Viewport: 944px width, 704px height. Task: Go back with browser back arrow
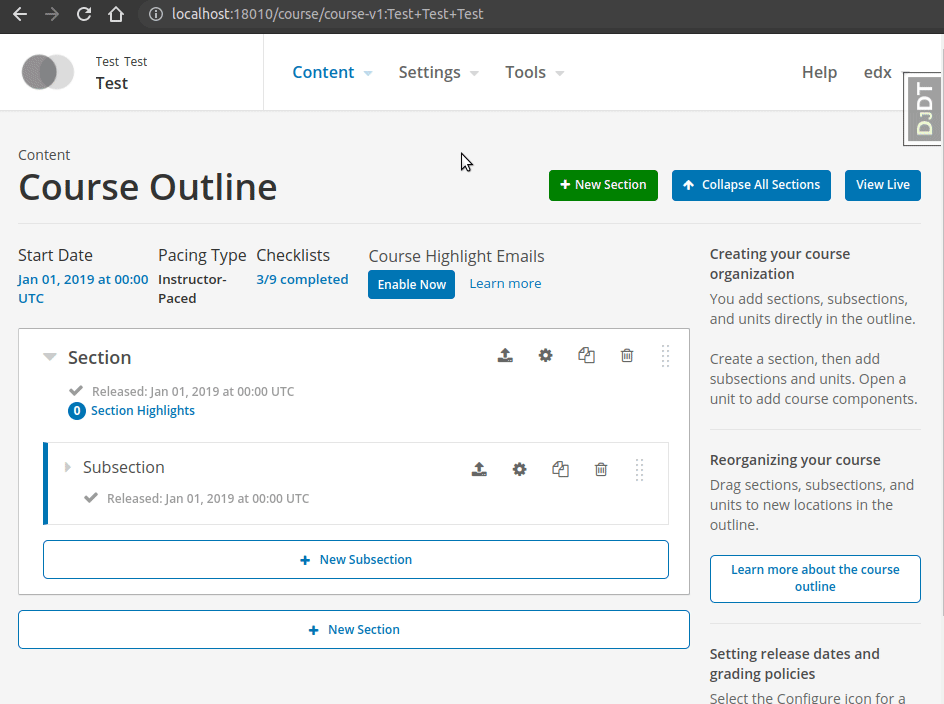pos(20,14)
